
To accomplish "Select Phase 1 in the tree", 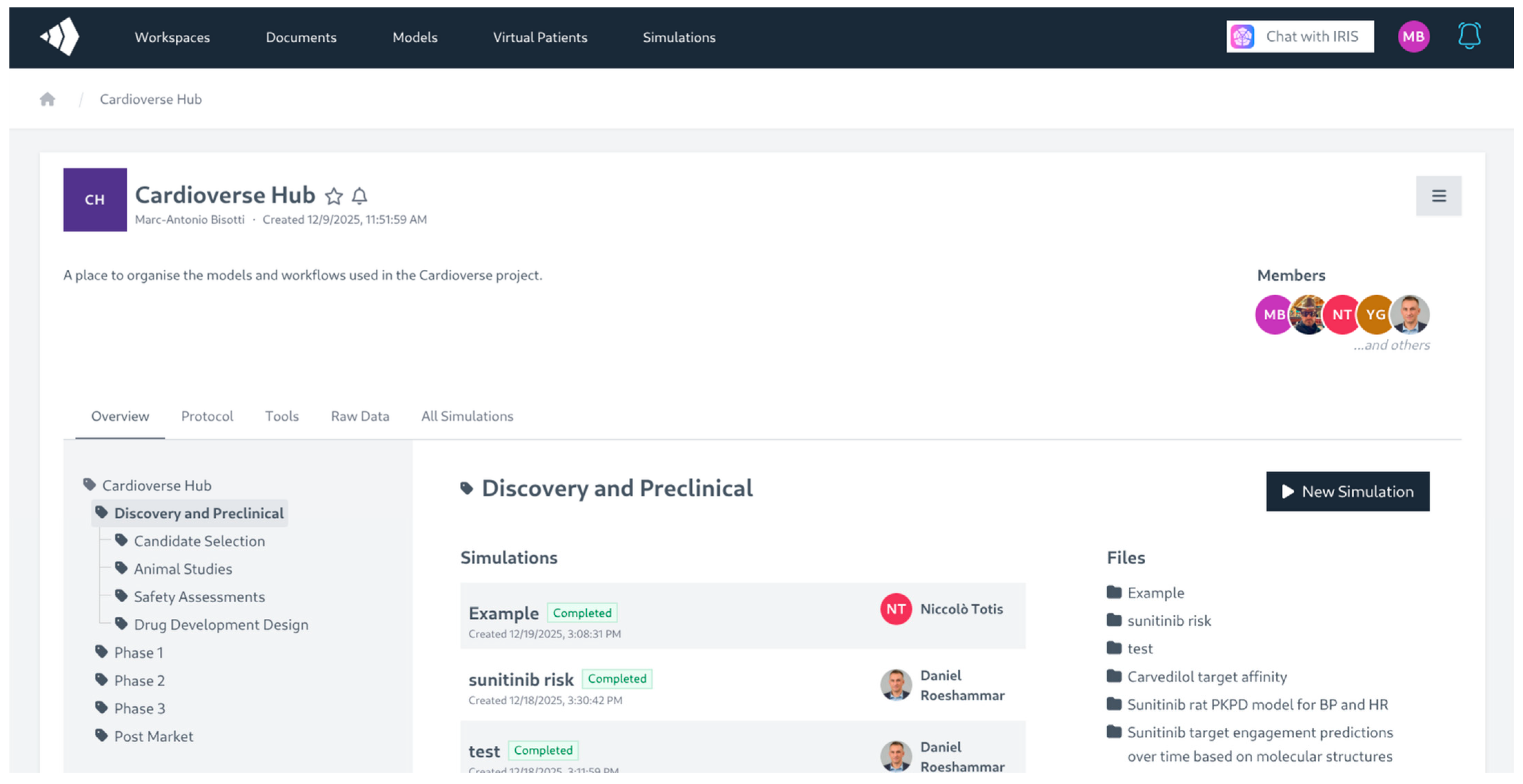I will [x=129, y=653].
